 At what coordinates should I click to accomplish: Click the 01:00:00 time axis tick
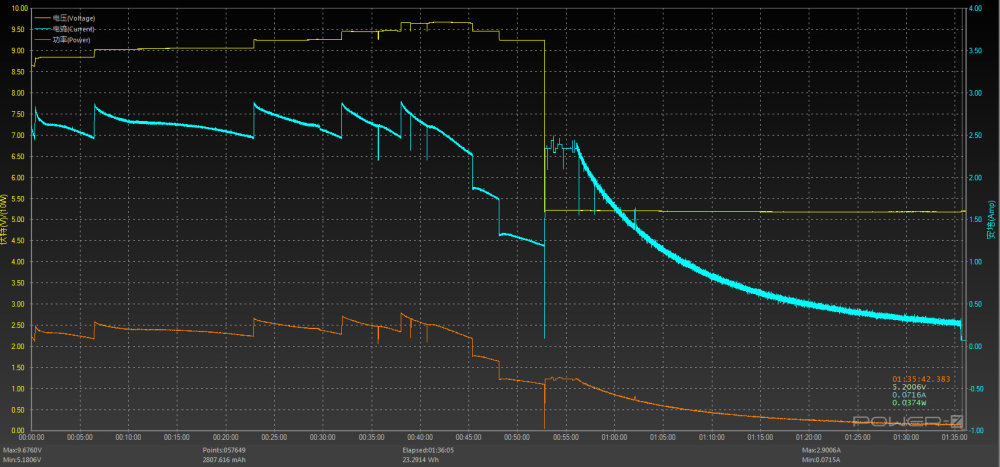614,437
